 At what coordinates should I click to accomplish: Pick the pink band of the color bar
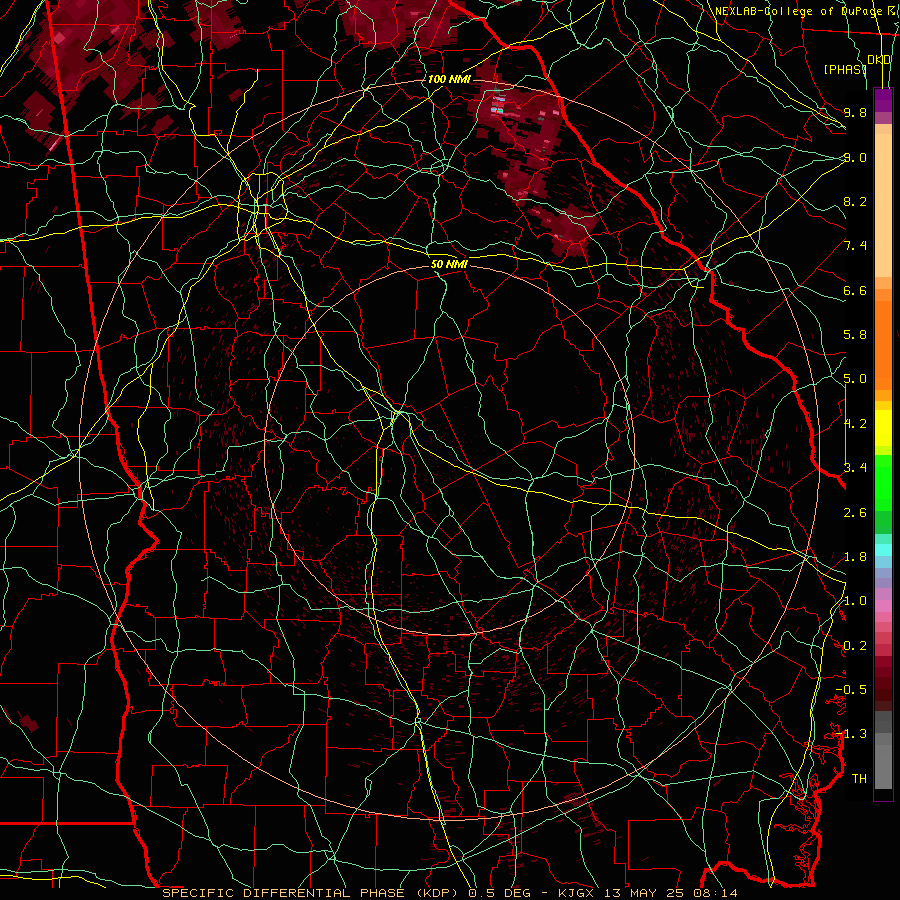[x=883, y=605]
